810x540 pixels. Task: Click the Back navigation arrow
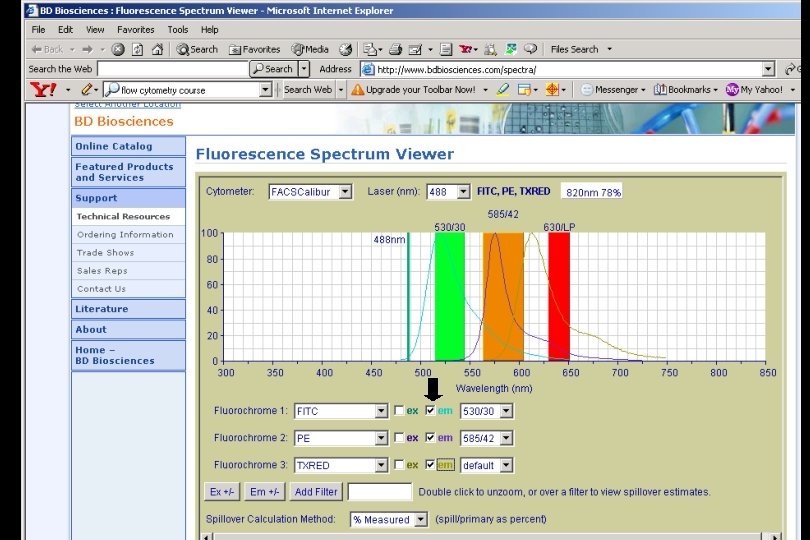coord(47,50)
